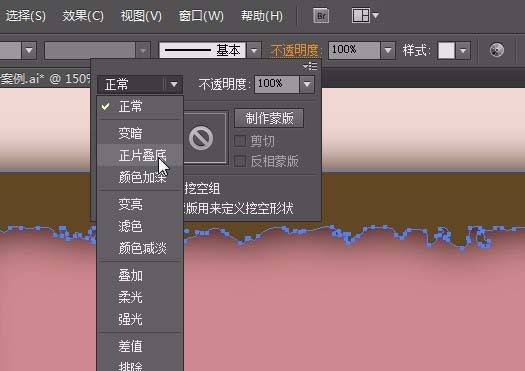The image size is (525, 371).
Task: Click the 制作蒙版 button
Action: click(269, 118)
